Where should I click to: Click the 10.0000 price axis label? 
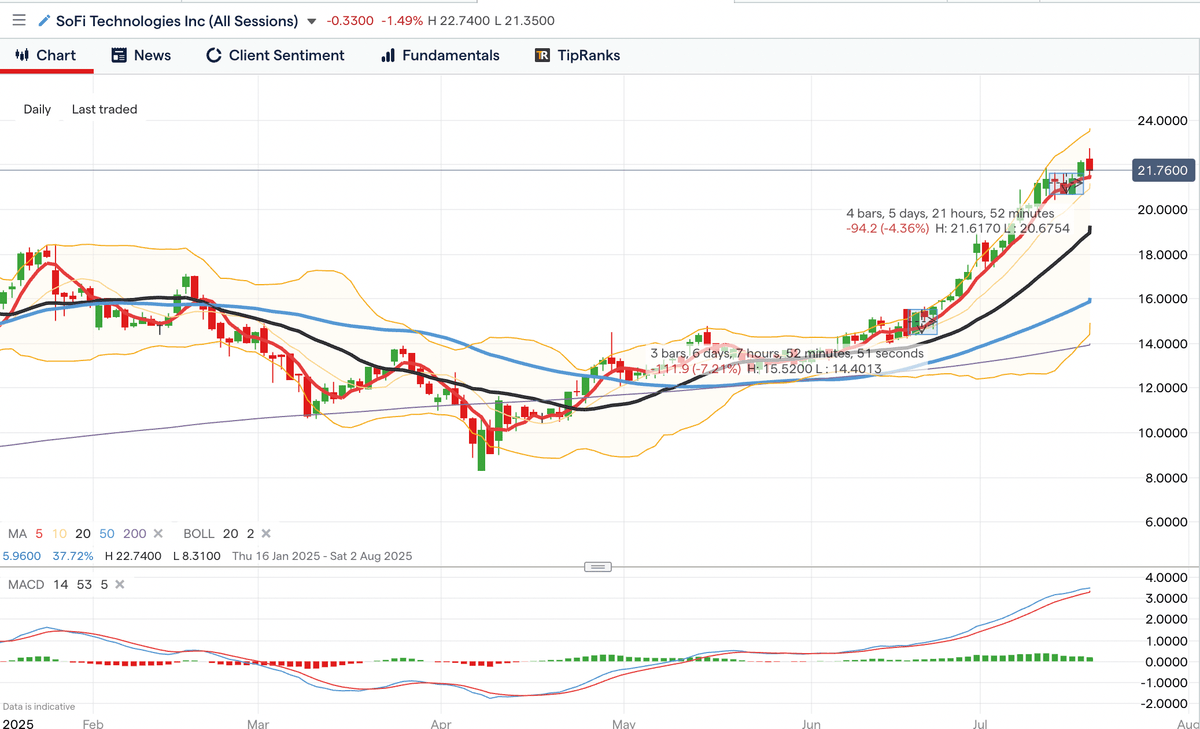click(1163, 433)
